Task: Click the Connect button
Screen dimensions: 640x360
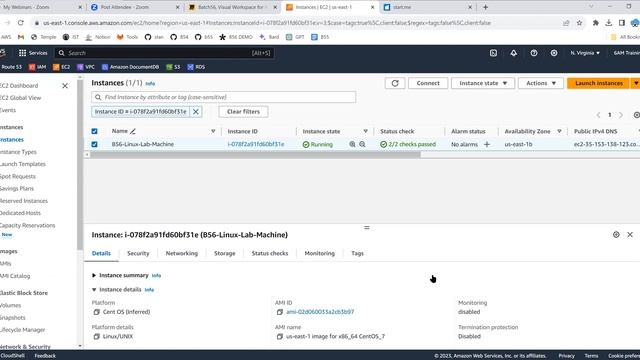Action: [428, 83]
